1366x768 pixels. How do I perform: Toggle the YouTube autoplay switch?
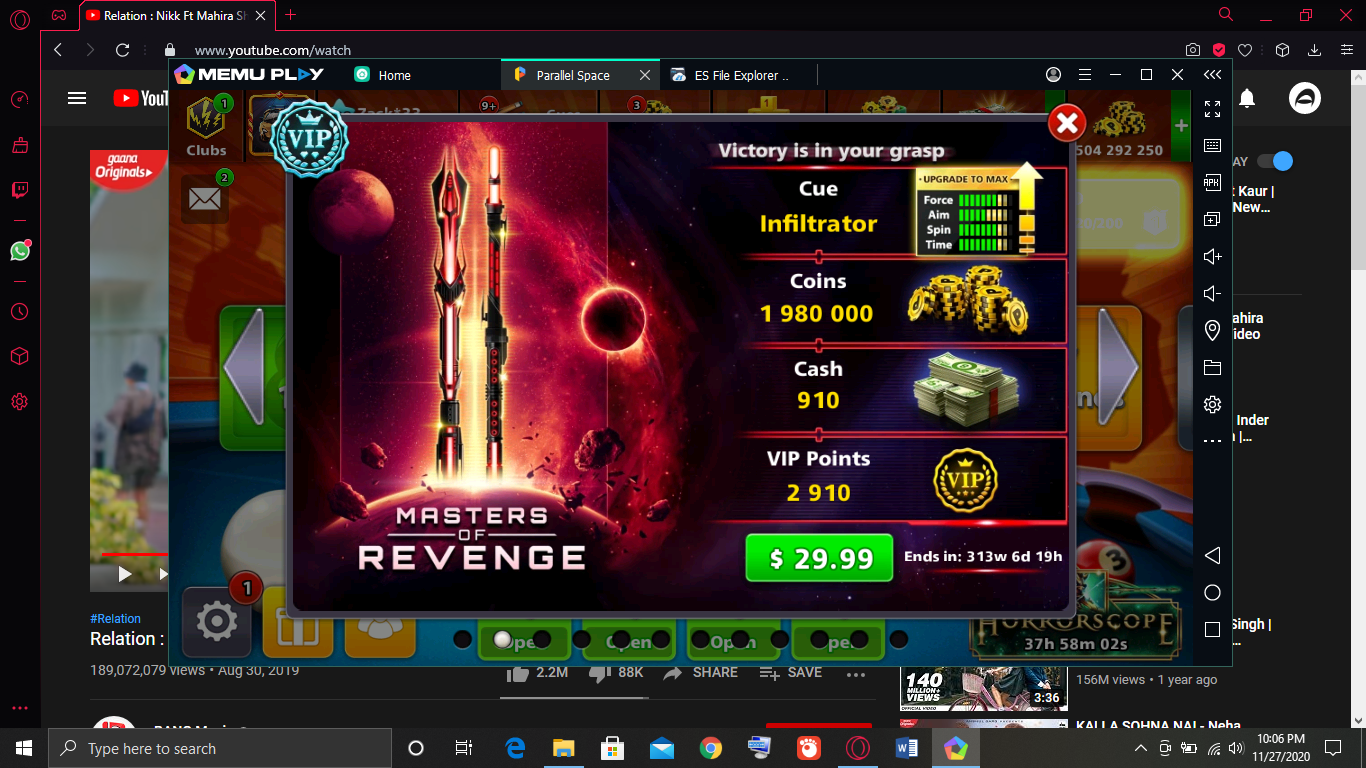(x=1275, y=161)
